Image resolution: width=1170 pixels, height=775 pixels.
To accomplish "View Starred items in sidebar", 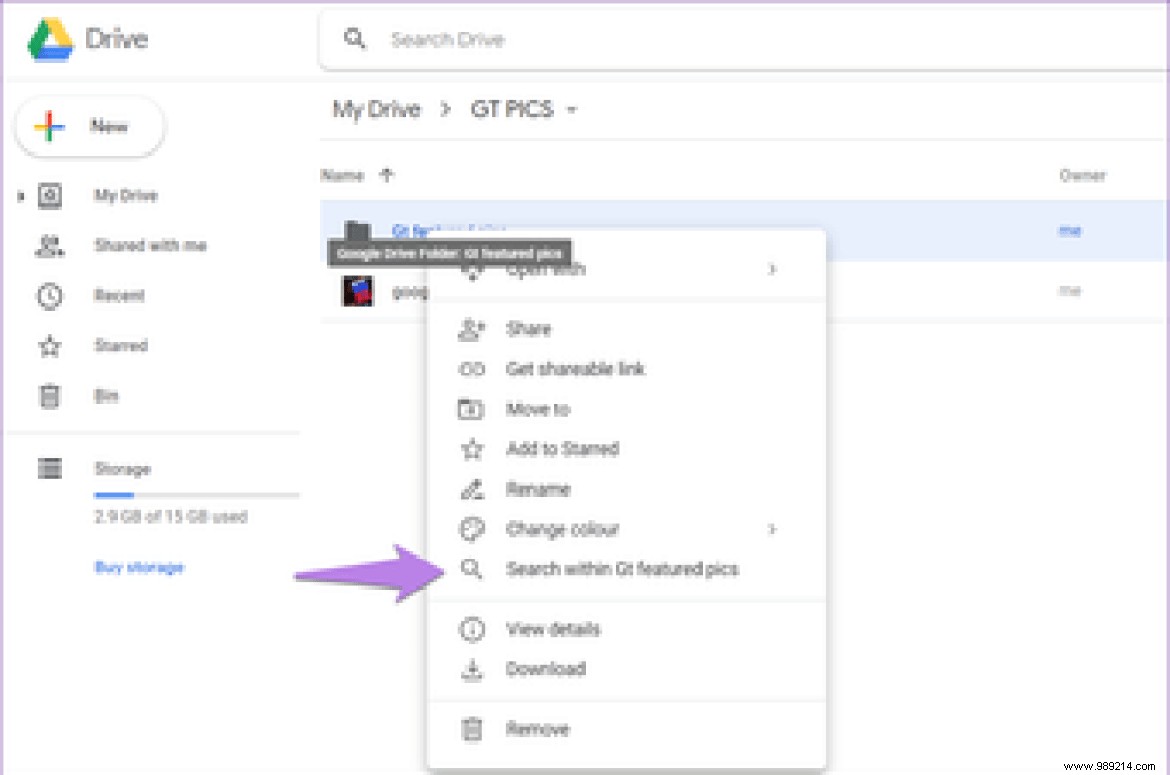I will [121, 345].
